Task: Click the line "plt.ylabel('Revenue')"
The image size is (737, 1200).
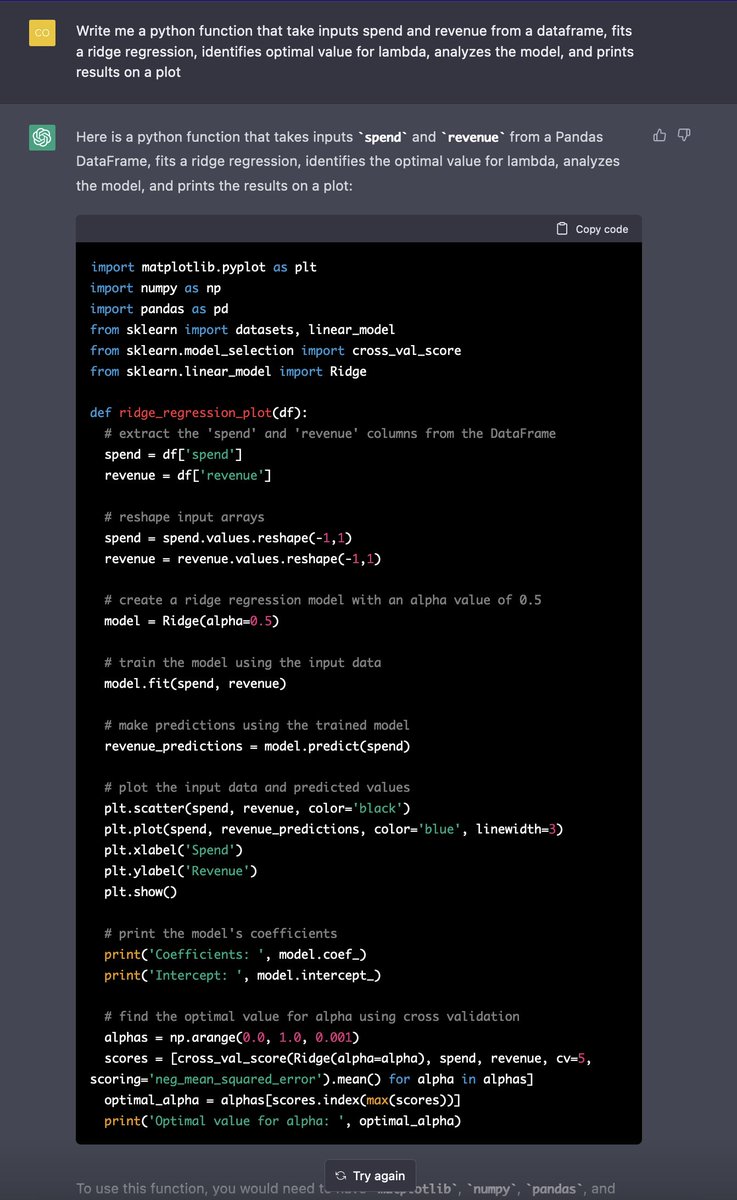Action: pyautogui.click(x=181, y=871)
